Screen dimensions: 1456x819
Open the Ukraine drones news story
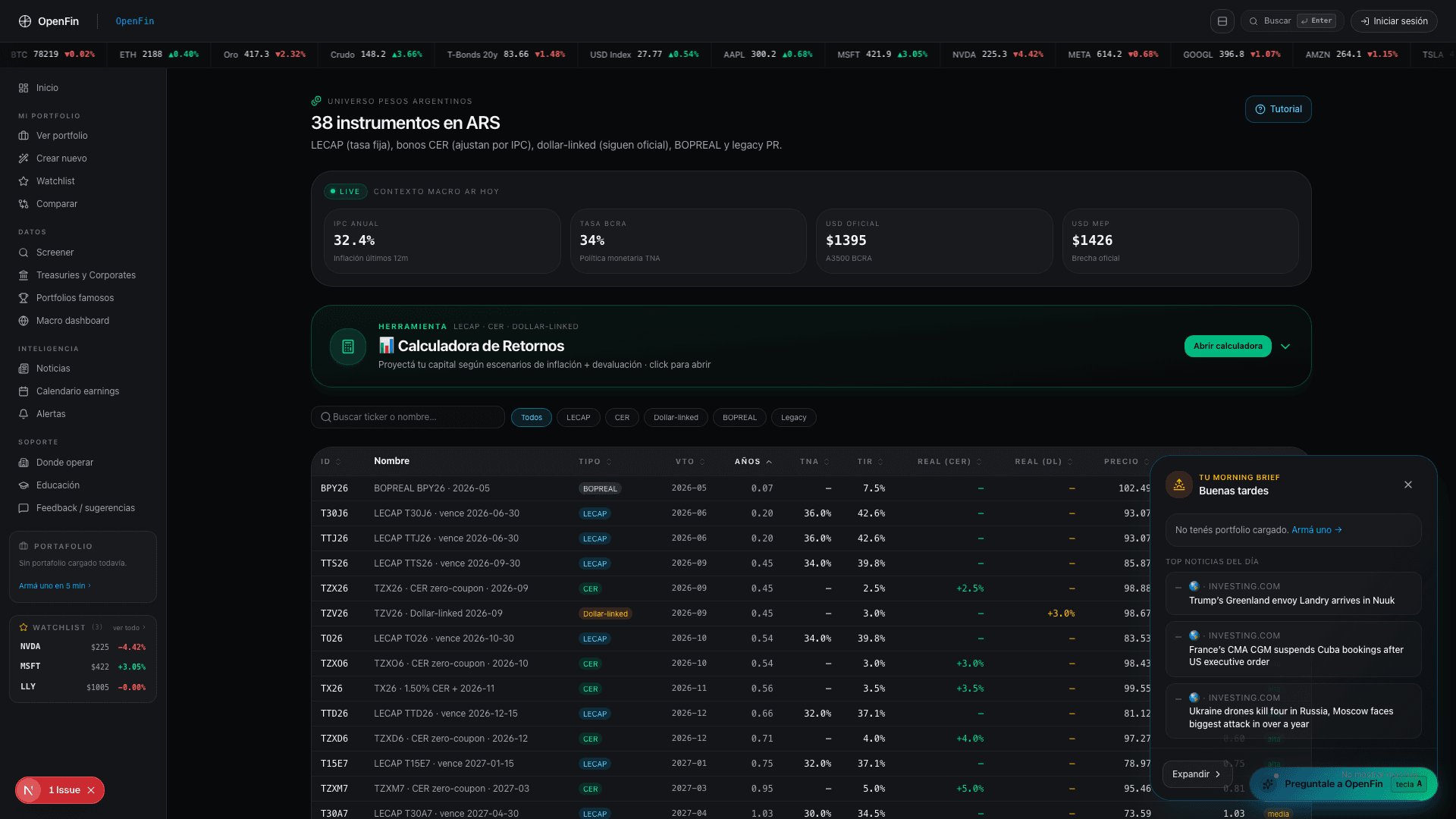tap(1294, 711)
